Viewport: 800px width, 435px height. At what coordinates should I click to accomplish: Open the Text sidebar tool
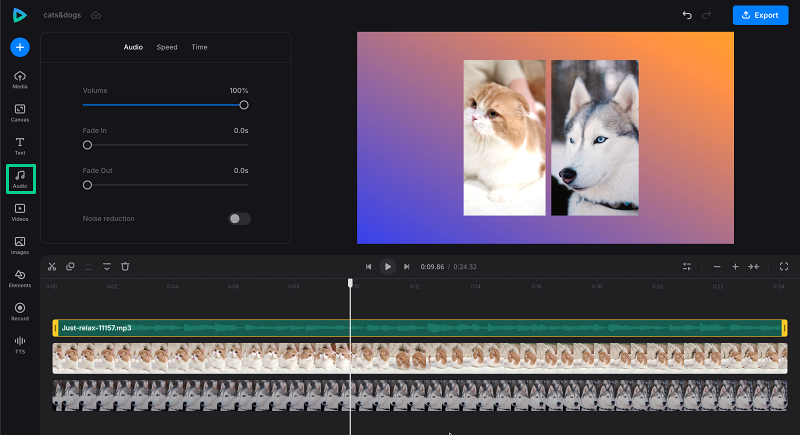[x=20, y=146]
